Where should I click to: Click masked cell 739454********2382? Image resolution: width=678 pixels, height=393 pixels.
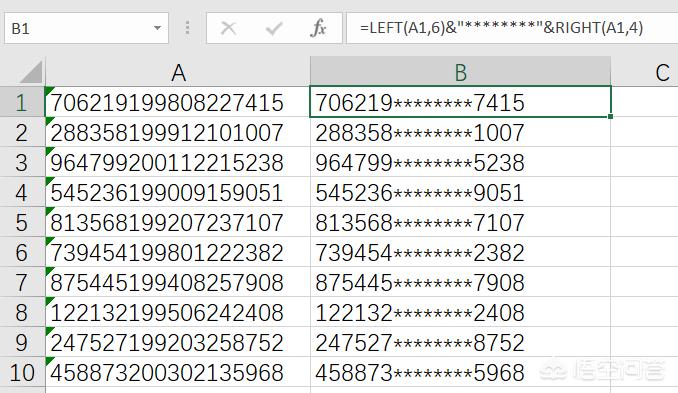[461, 252]
